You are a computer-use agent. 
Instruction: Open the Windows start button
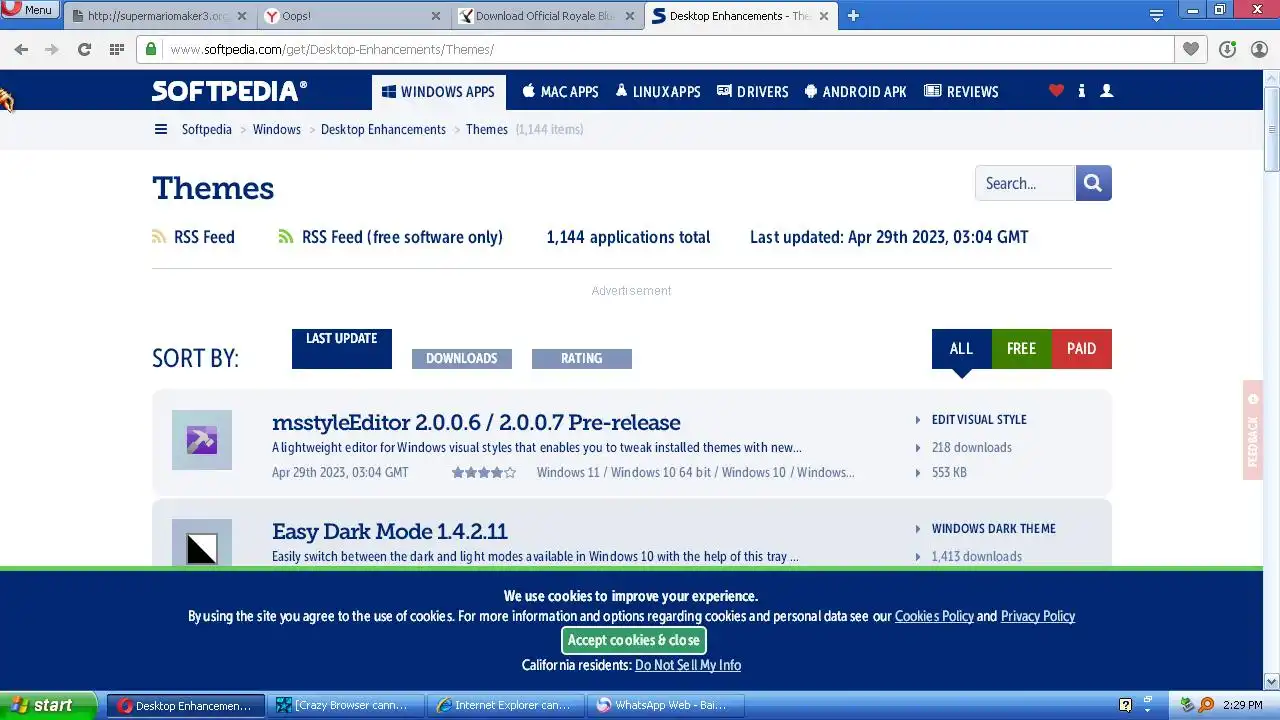point(48,705)
